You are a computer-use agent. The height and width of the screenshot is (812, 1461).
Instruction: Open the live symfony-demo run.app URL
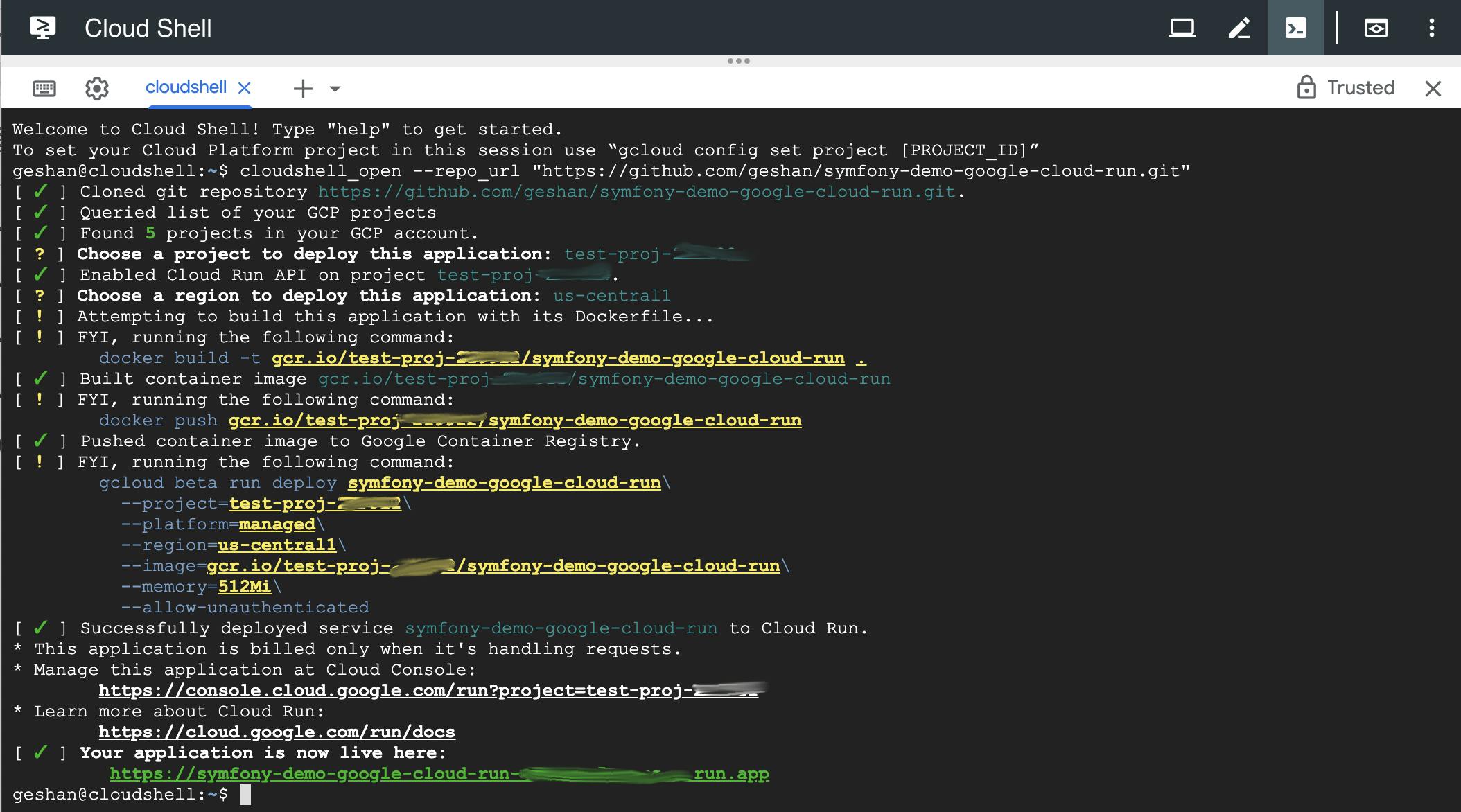439,774
